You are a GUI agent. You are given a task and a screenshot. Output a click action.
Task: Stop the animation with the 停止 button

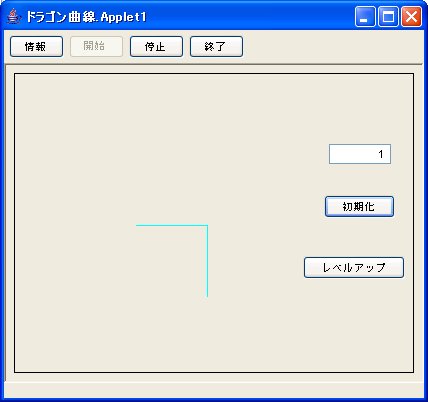[x=156, y=47]
